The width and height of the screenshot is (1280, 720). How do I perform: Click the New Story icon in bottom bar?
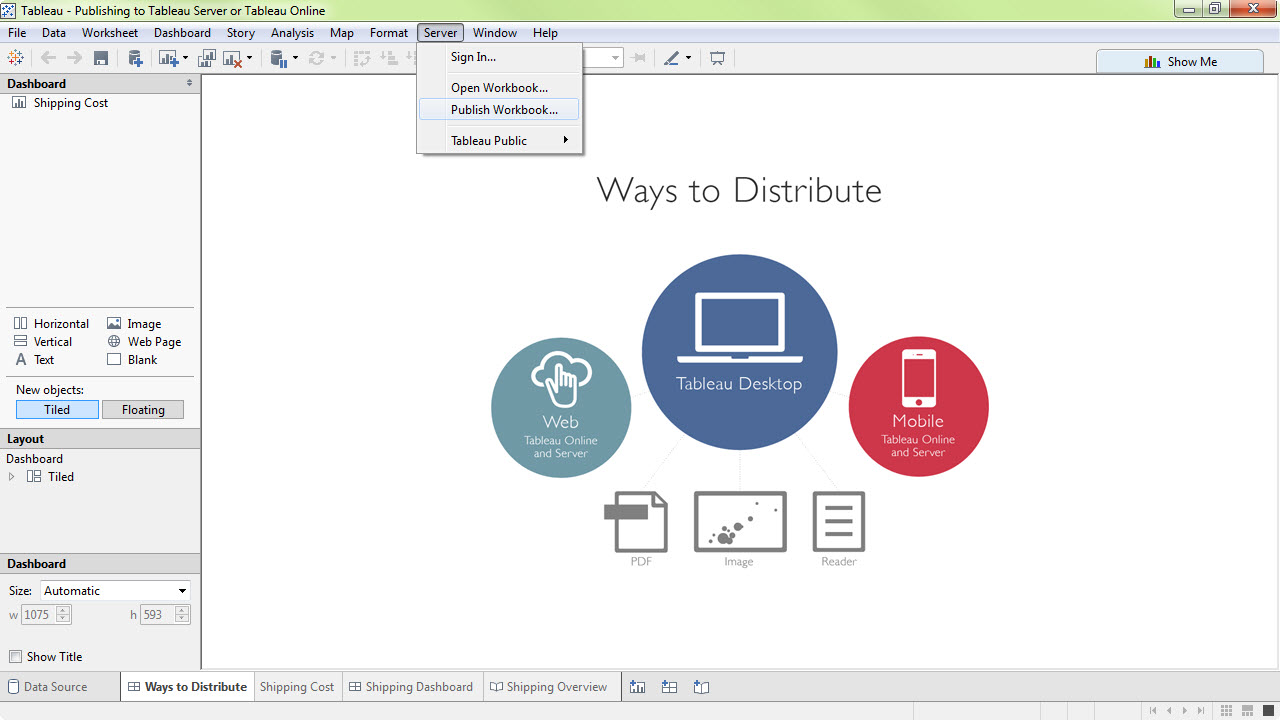(x=701, y=687)
